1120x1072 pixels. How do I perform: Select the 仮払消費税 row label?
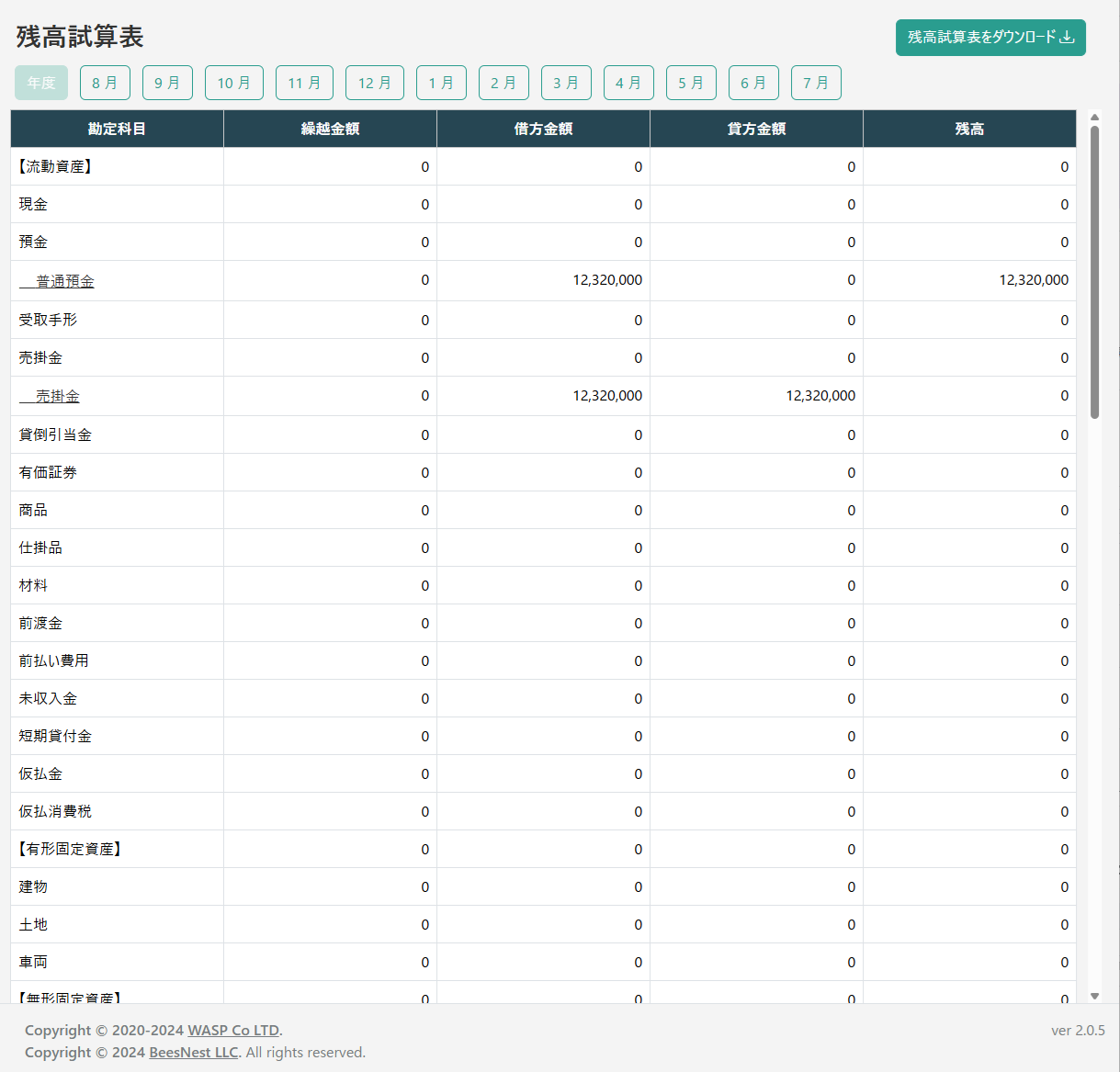point(55,811)
